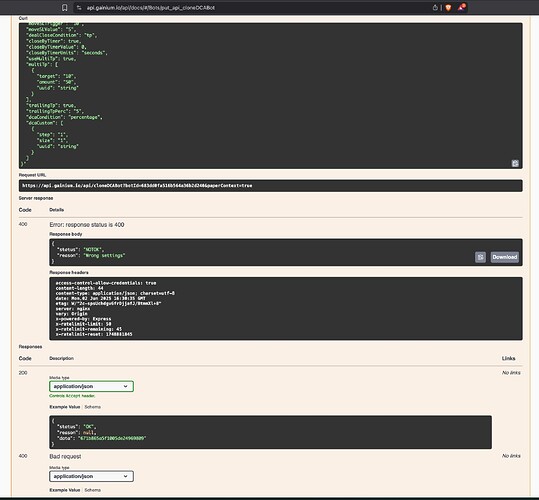This screenshot has height=500, width=539.
Task: Click the 'Wrong settings' reason value
Action: pos(104,255)
